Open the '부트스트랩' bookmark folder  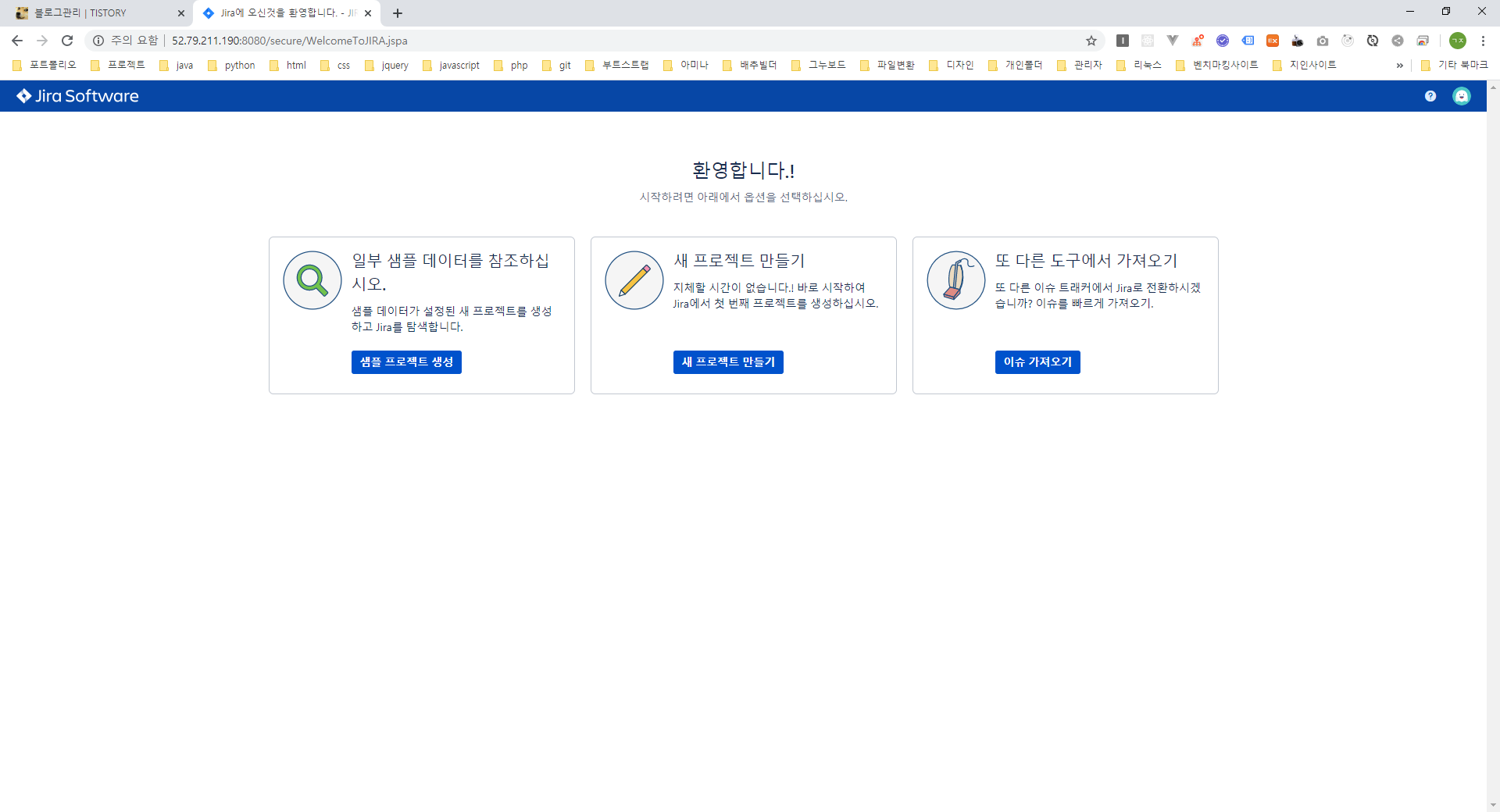617,66
